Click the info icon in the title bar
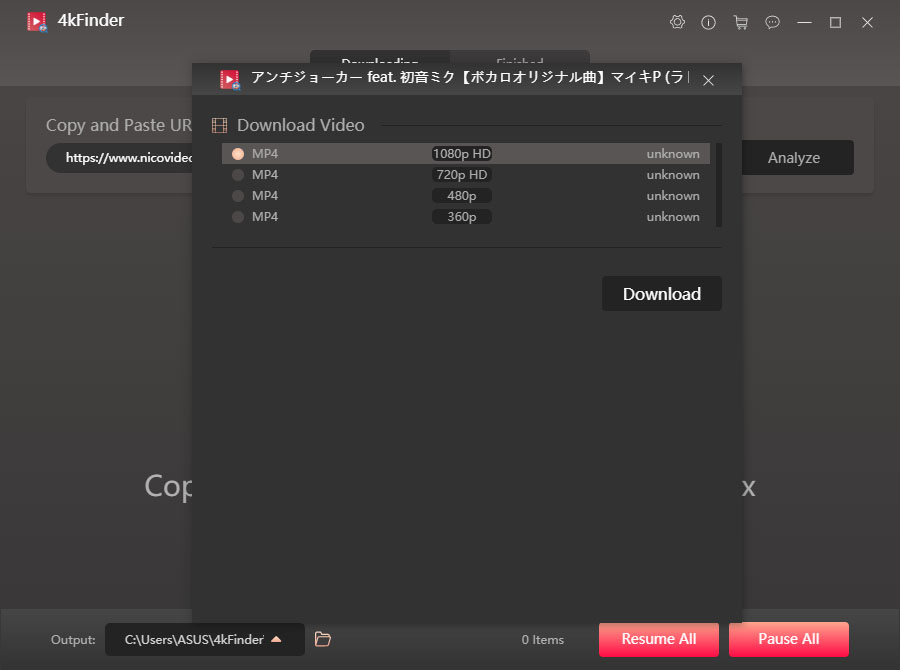 point(709,21)
